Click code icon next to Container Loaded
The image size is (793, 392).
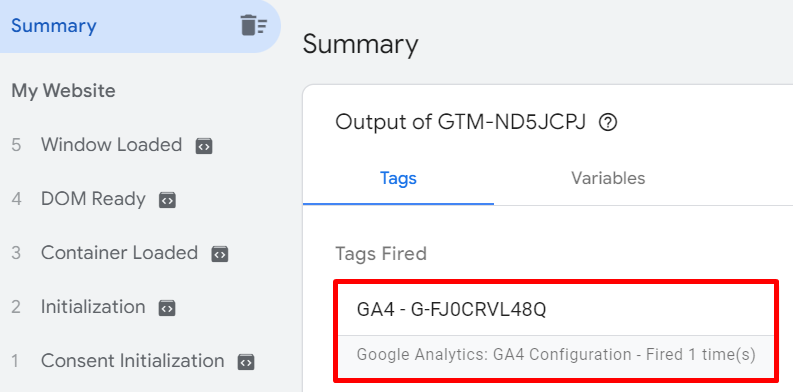point(219,254)
